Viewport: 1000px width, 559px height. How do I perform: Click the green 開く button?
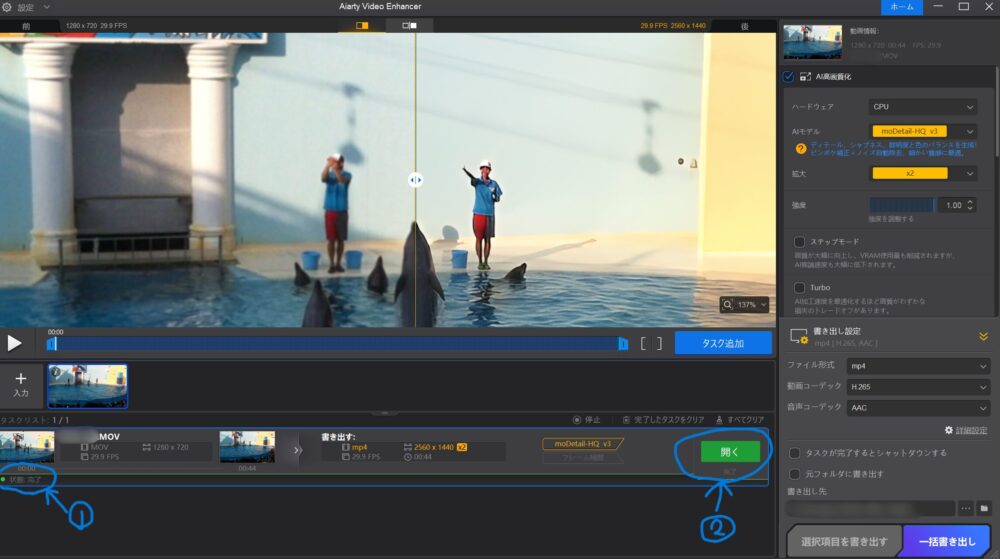pos(730,451)
